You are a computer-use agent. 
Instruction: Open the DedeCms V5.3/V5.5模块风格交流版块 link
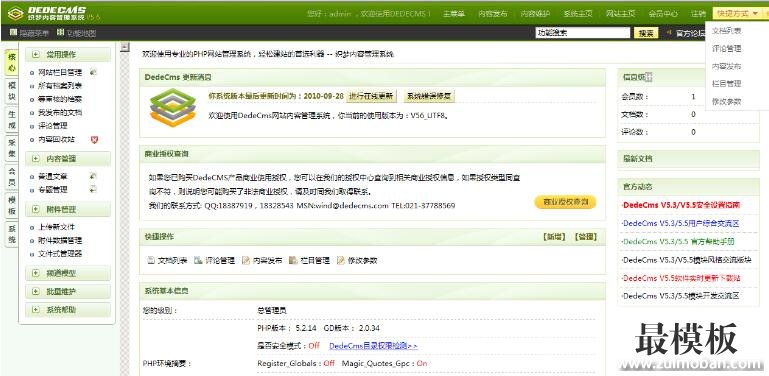tap(686, 260)
